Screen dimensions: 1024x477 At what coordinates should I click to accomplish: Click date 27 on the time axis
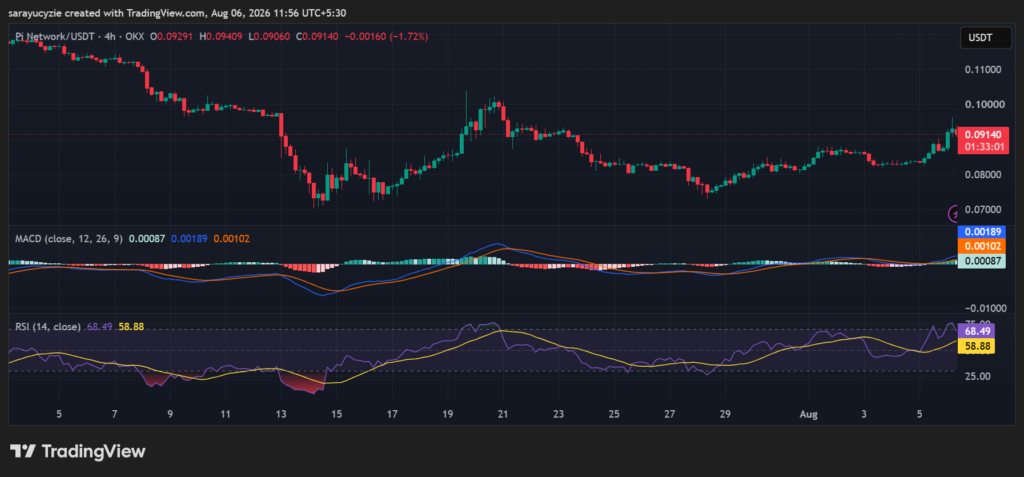669,414
